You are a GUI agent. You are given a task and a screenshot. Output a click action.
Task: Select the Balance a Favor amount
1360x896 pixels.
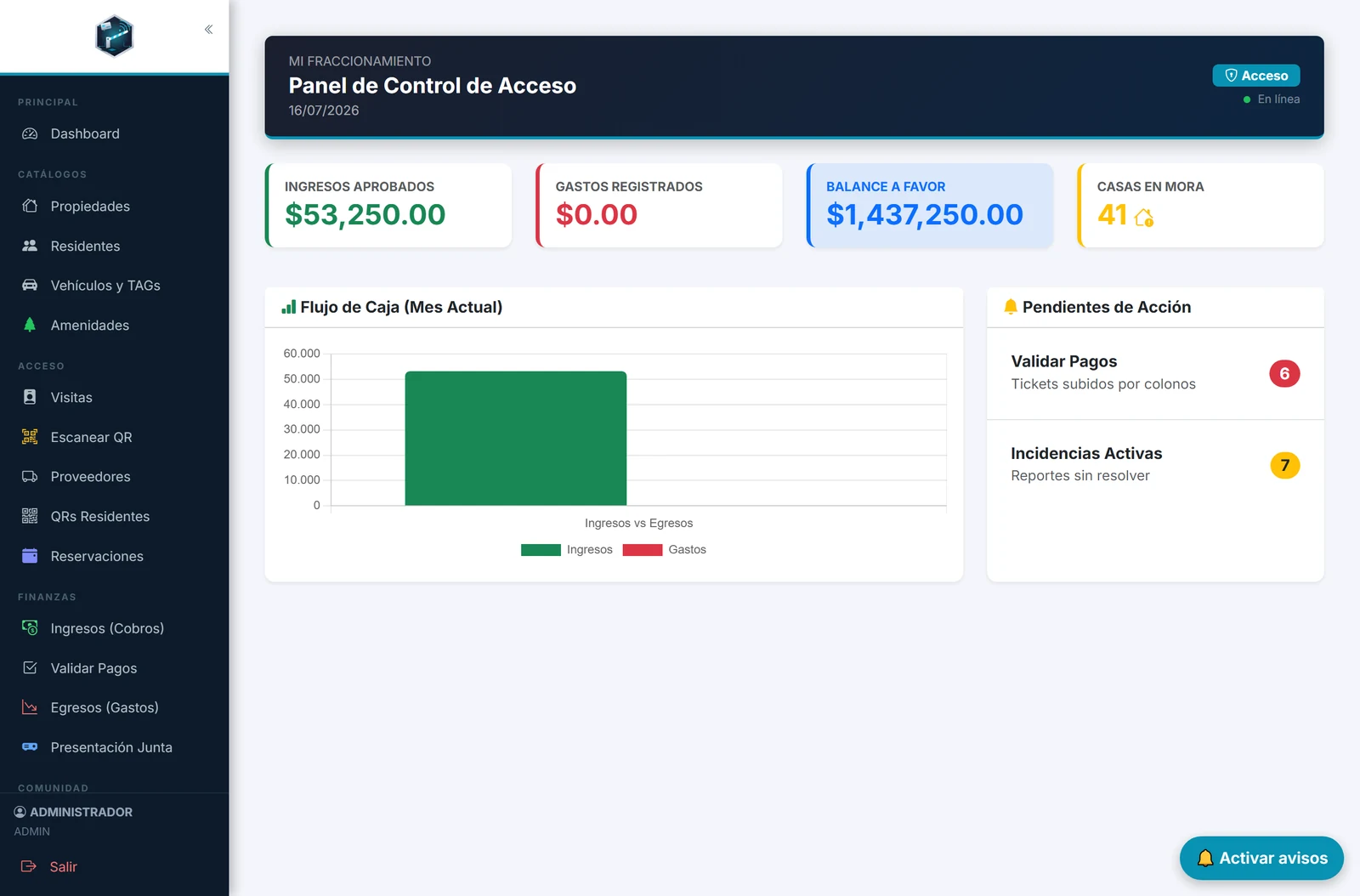click(x=925, y=214)
